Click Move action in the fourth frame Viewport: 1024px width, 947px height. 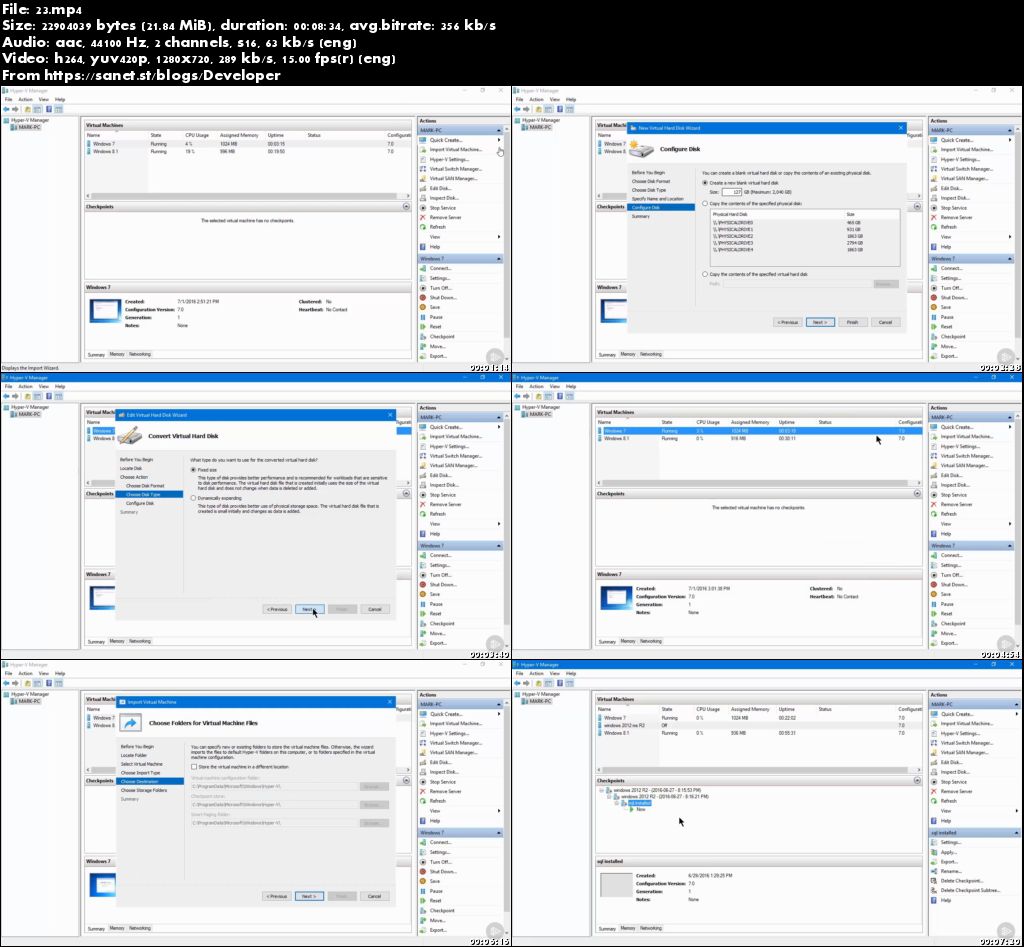point(948,634)
